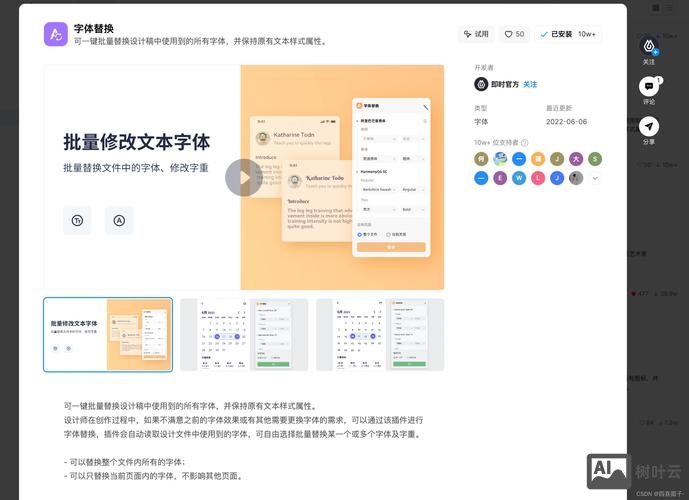689x500 pixels.
Task: Click the 分享 share icon
Action: [x=649, y=127]
